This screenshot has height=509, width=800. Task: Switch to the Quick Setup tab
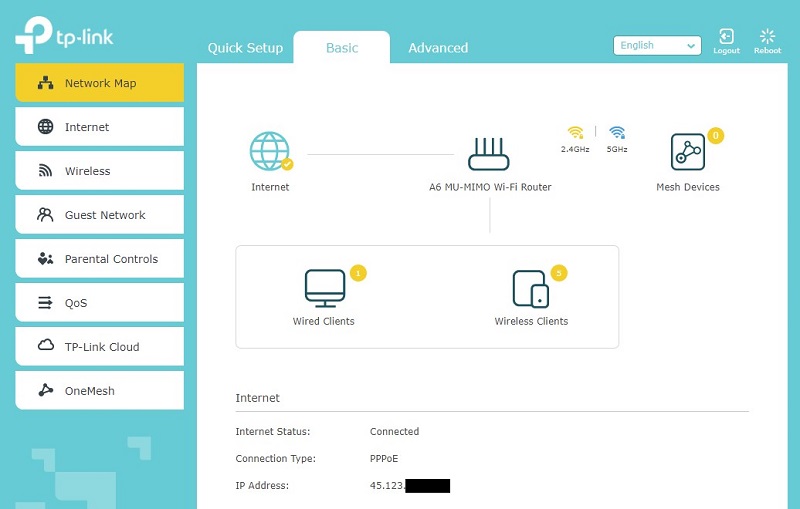tap(245, 48)
